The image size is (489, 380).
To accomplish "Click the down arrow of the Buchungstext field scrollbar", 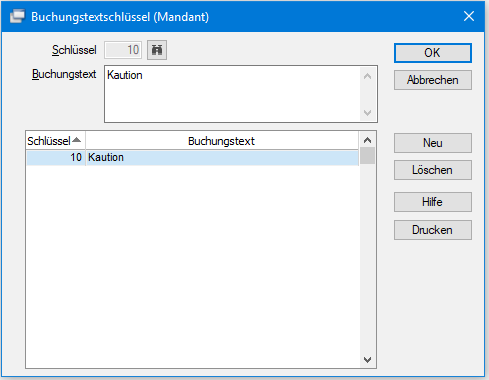I will coord(368,113).
